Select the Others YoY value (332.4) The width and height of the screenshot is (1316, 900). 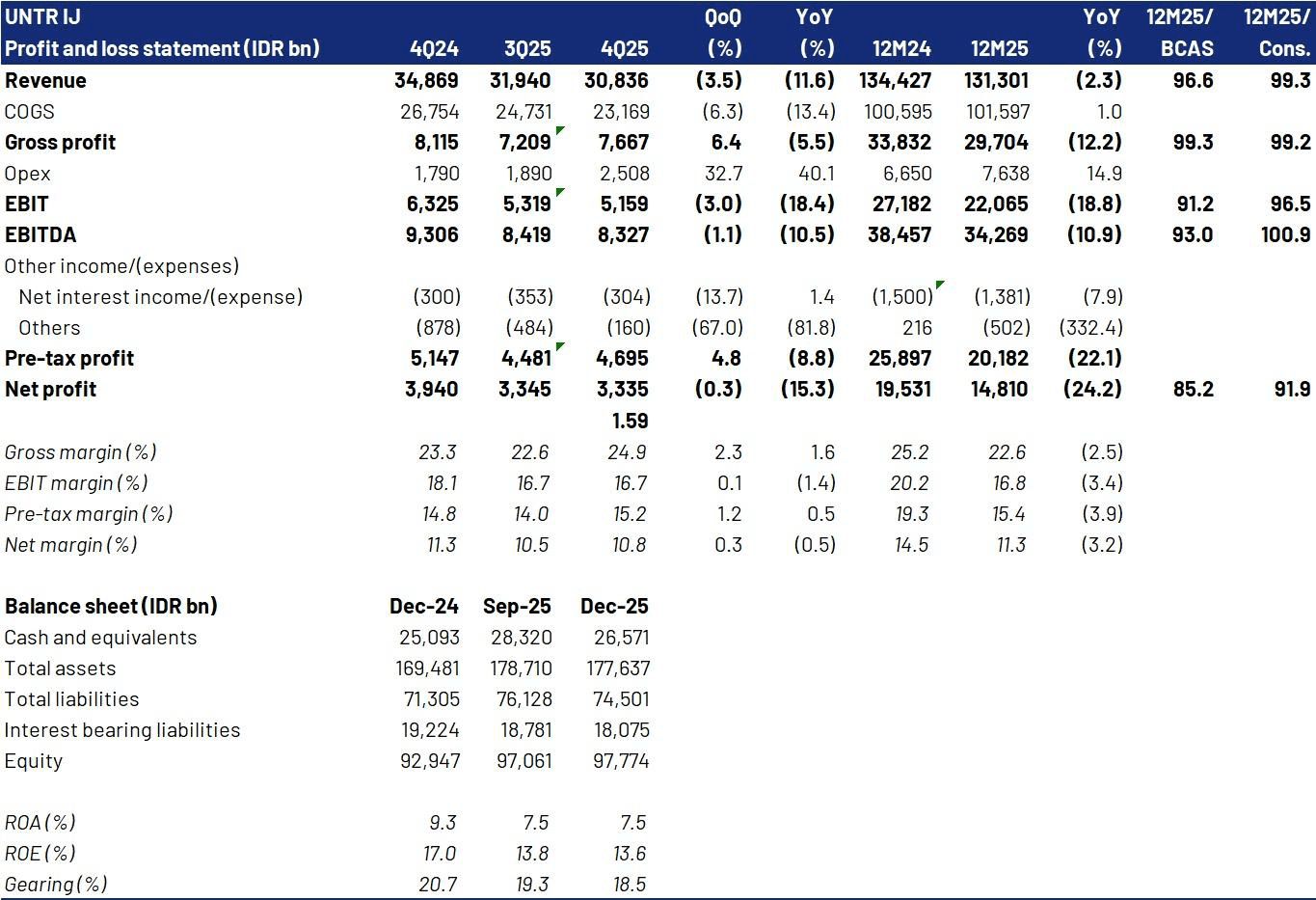point(1090,328)
